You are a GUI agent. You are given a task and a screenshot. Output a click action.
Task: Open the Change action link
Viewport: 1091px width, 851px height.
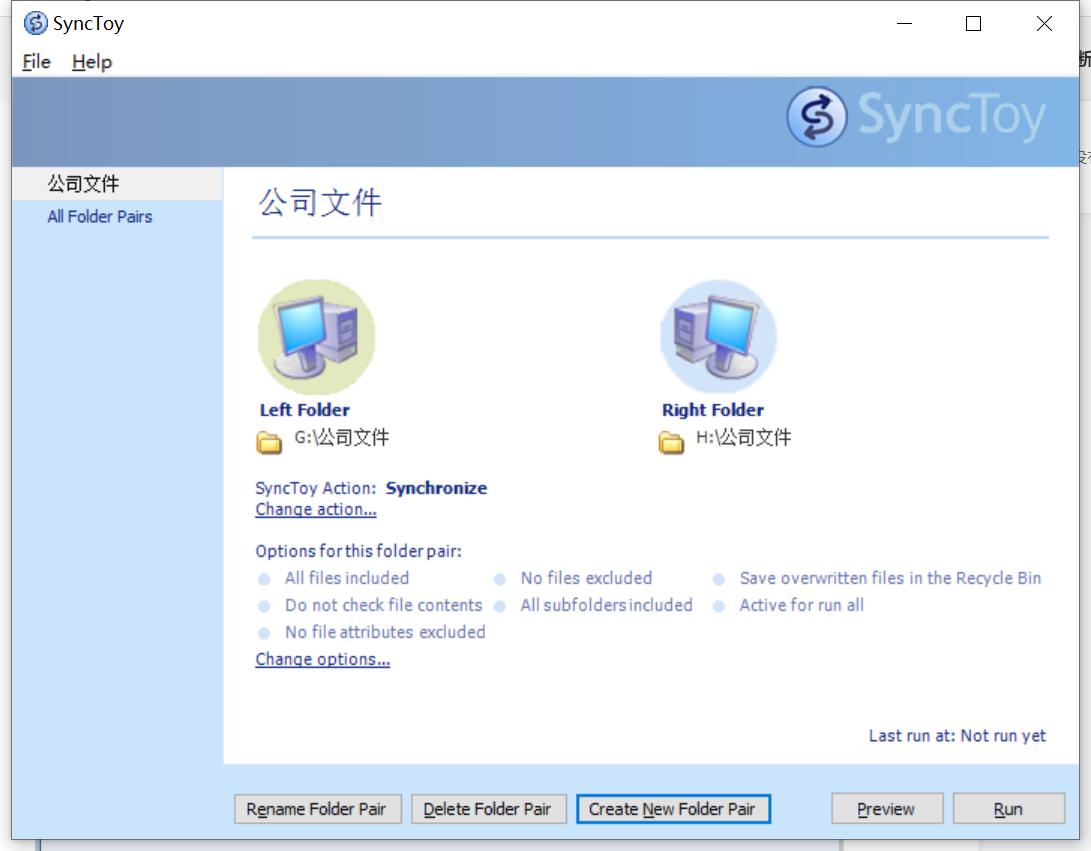(313, 509)
